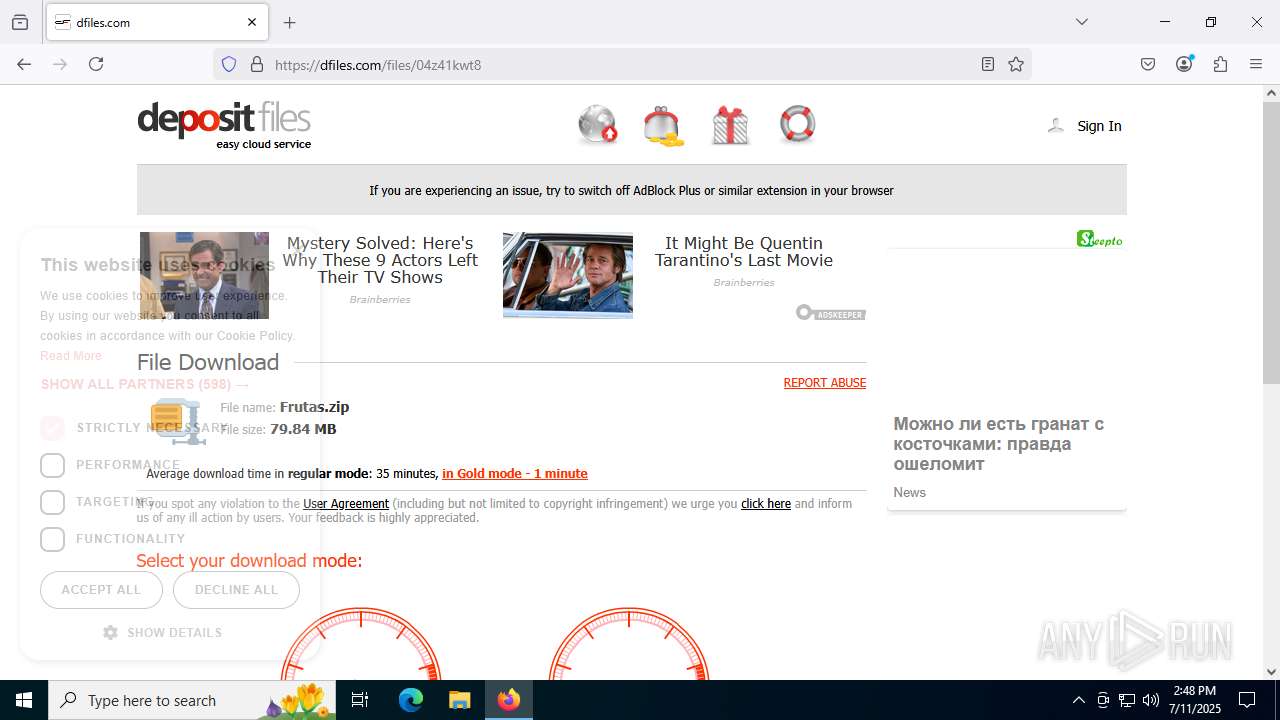Open Mystery Solved actors article headline
The image size is (1280, 720).
pos(380,260)
